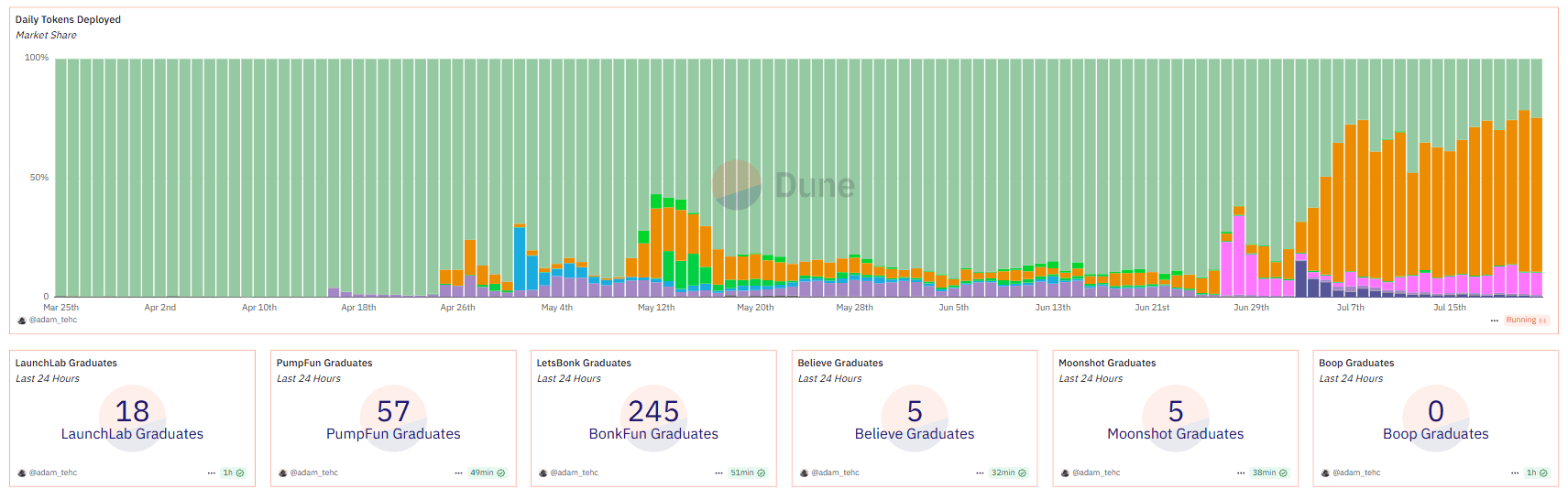This screenshot has width=1568, height=500.
Task: Click the 38min freshness badge on Moonshot card
Action: [x=1269, y=473]
